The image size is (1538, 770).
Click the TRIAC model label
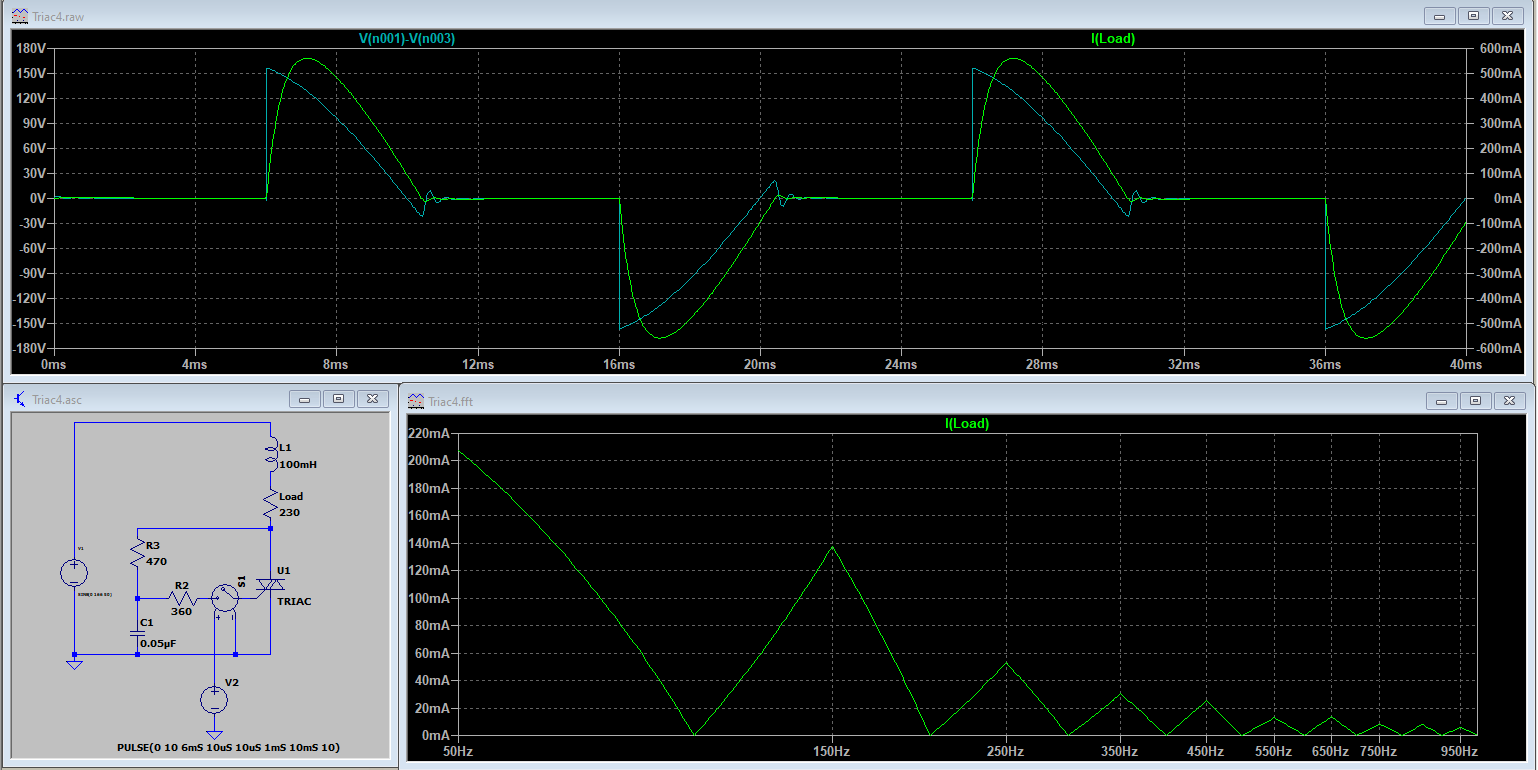[294, 601]
